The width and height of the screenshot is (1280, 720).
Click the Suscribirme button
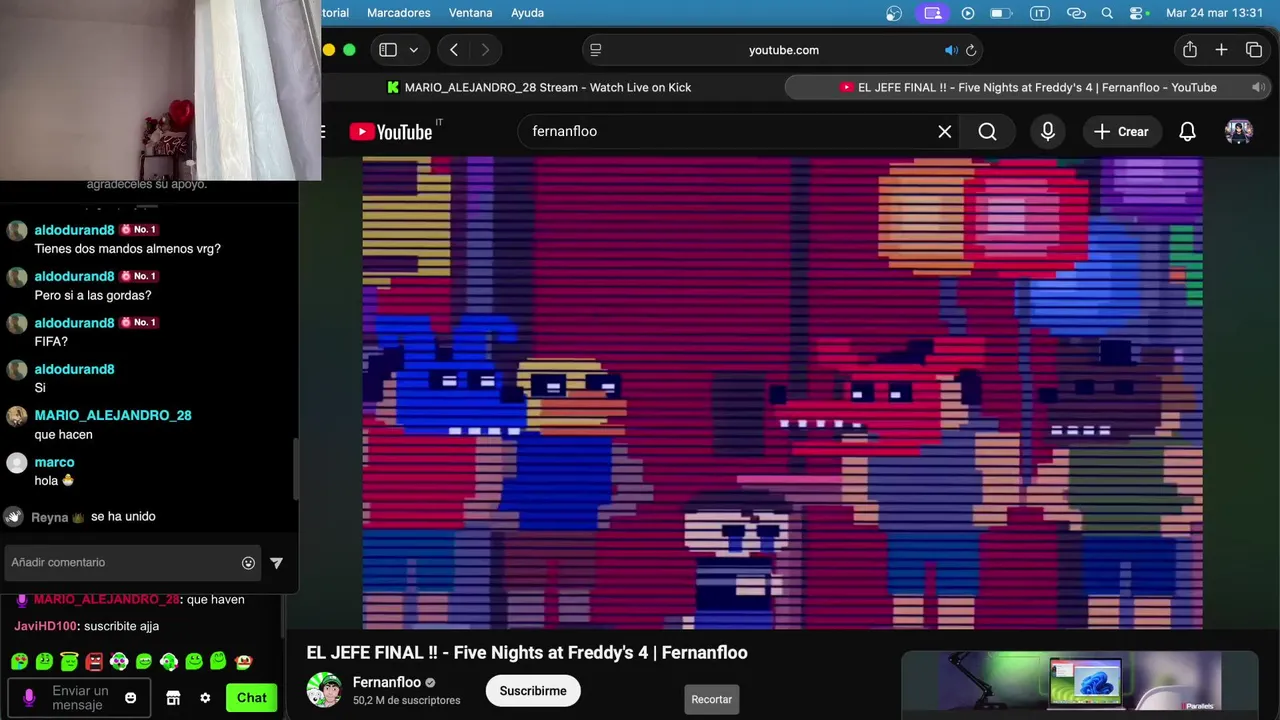pyautogui.click(x=533, y=691)
